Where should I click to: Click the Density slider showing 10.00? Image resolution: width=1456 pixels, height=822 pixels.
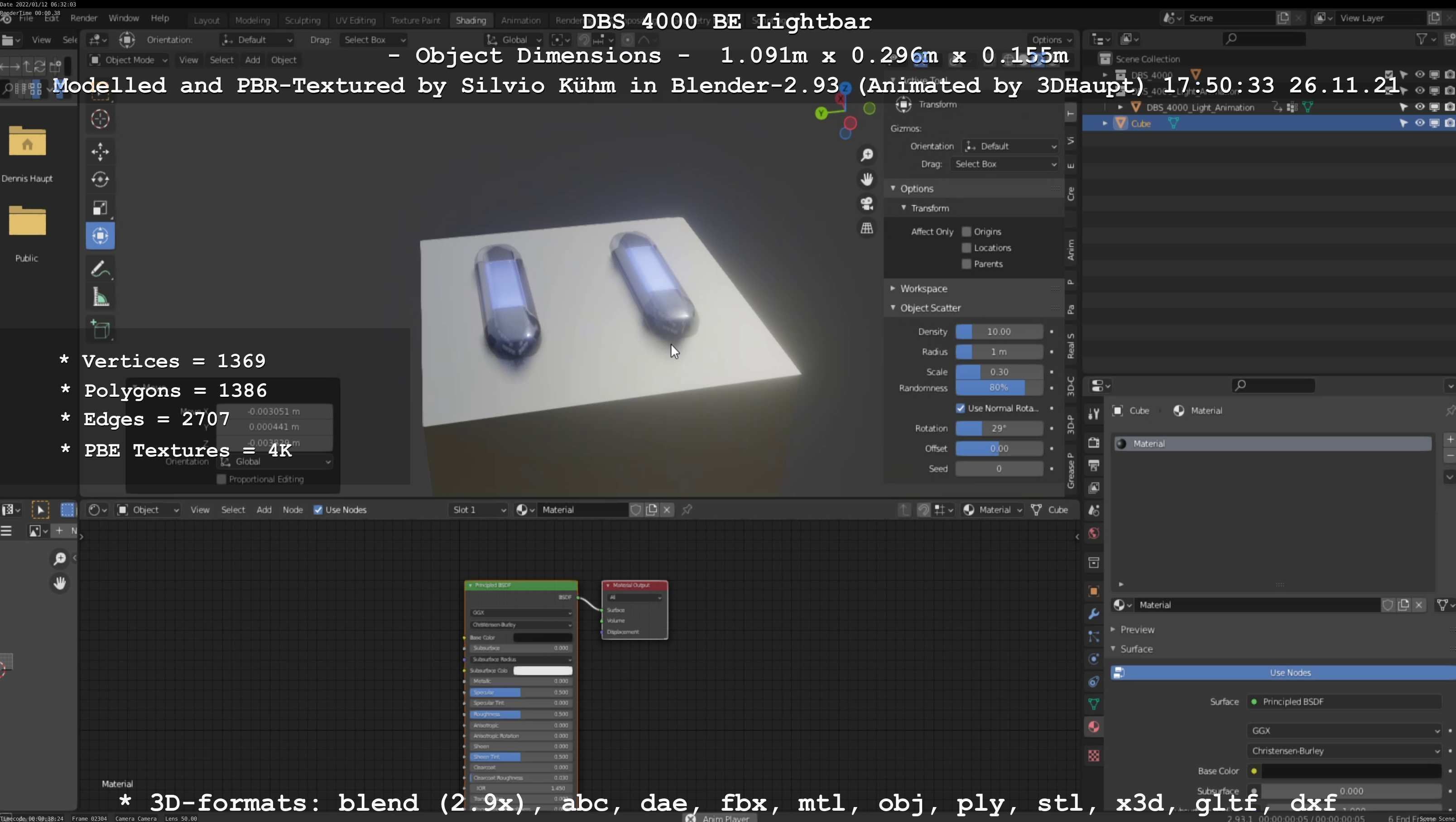click(x=999, y=331)
